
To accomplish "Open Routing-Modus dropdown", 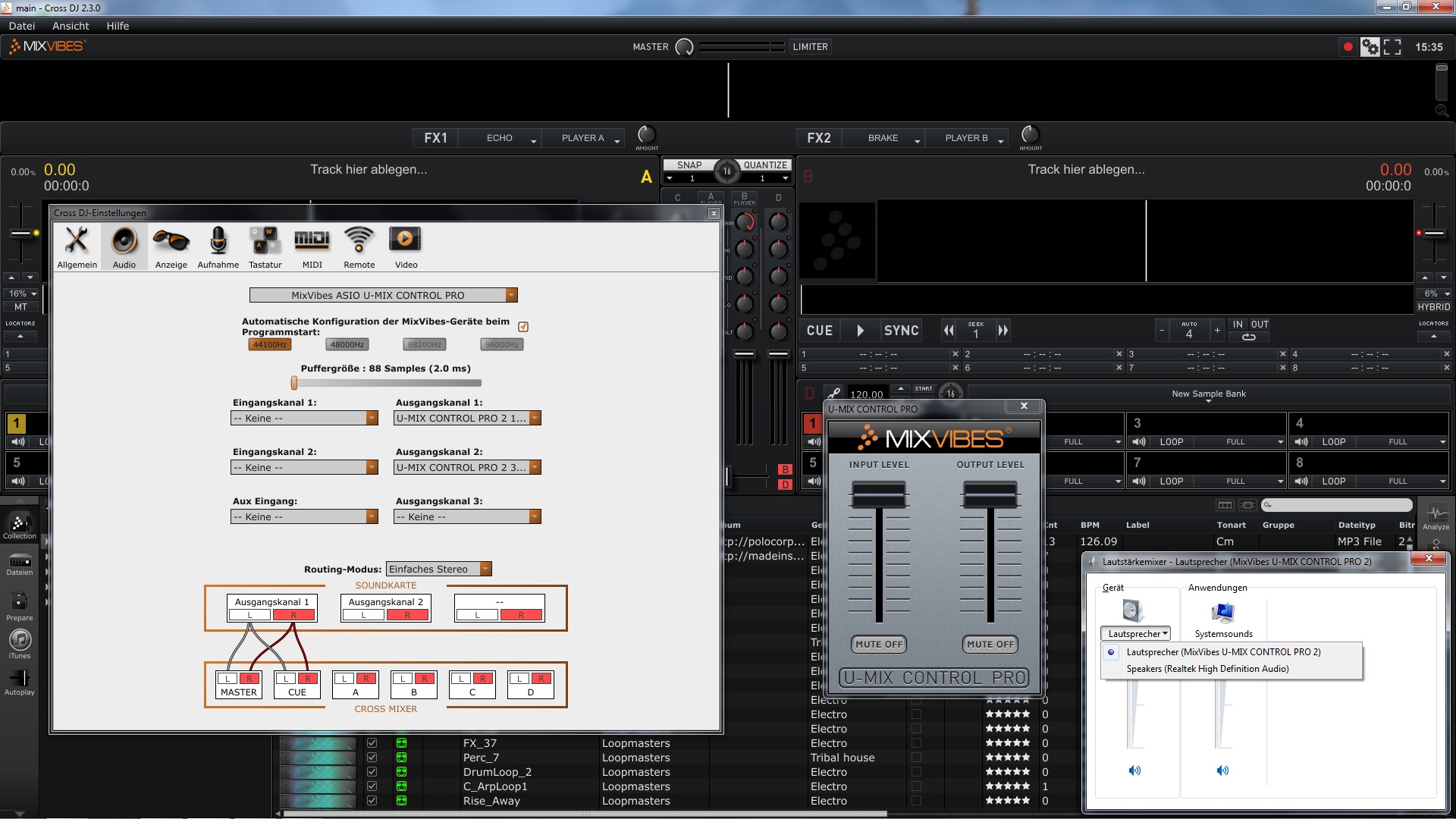I will tap(439, 569).
